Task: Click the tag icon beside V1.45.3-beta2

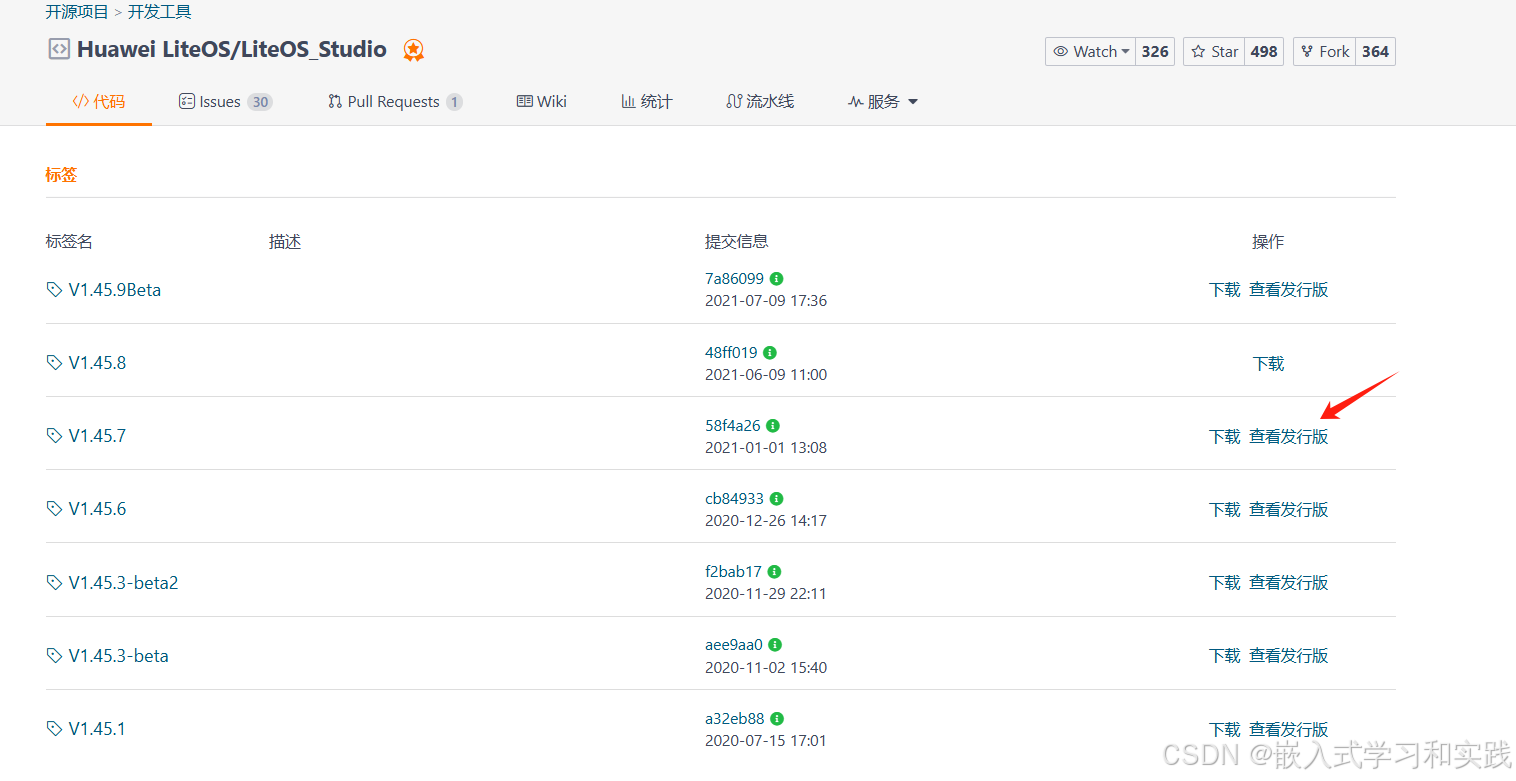Action: click(54, 582)
